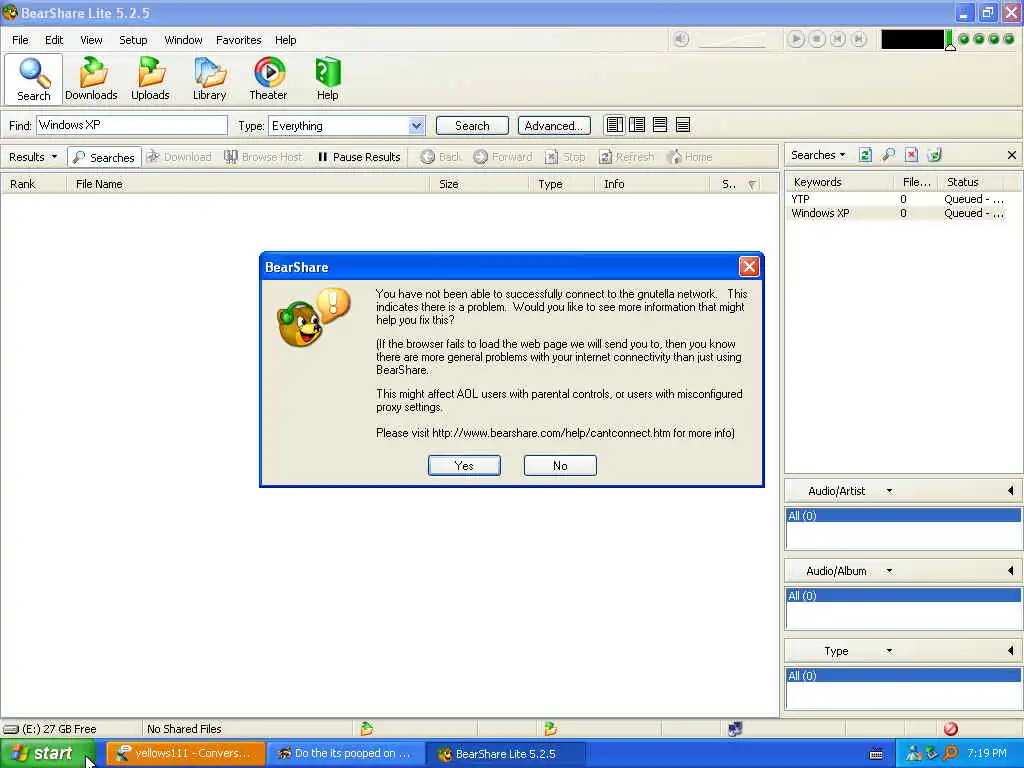Click the Download toolbar button
1024x768 pixels.
[179, 157]
